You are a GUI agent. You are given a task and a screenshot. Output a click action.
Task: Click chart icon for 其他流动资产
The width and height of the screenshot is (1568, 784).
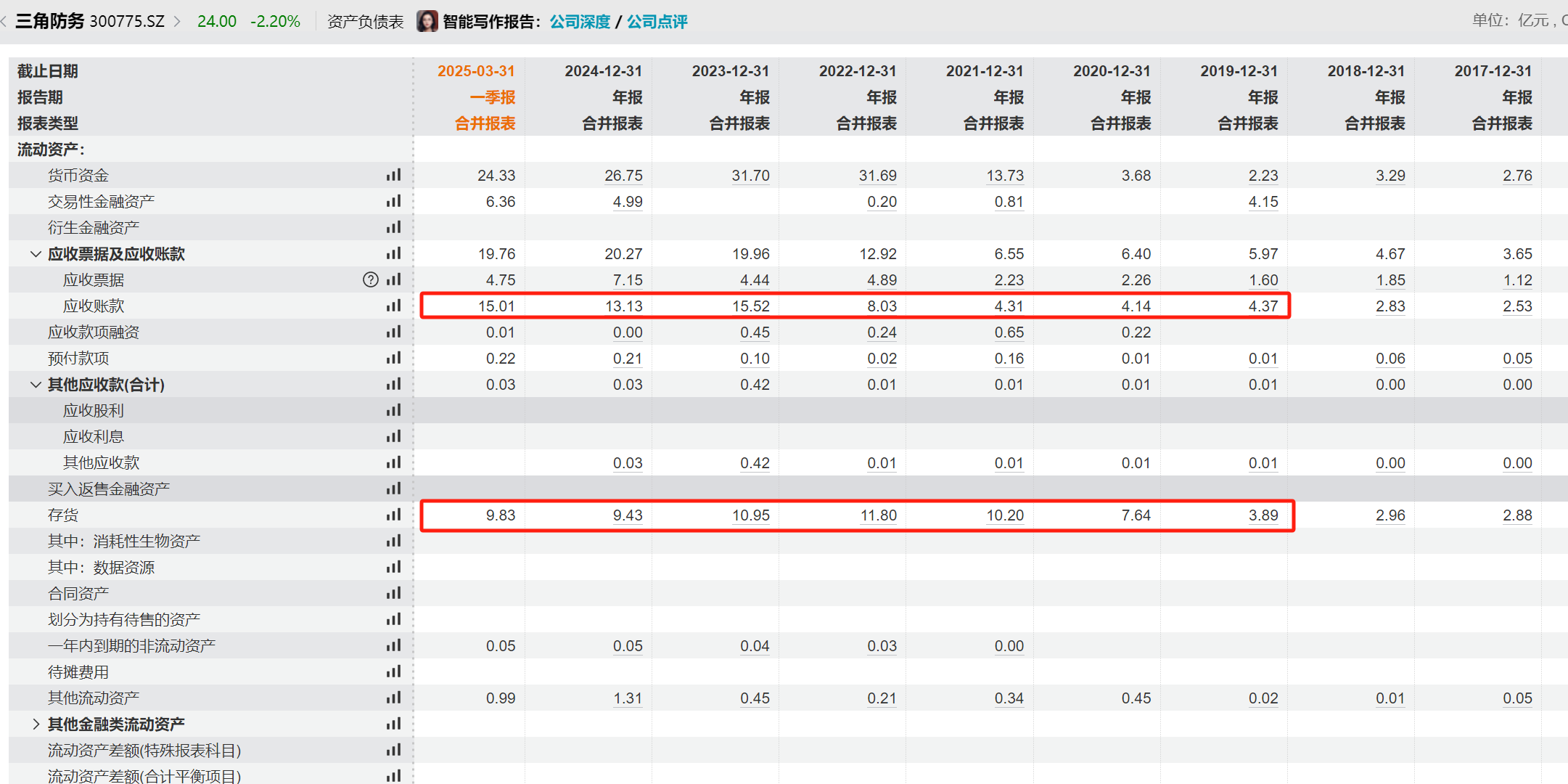pos(393,698)
